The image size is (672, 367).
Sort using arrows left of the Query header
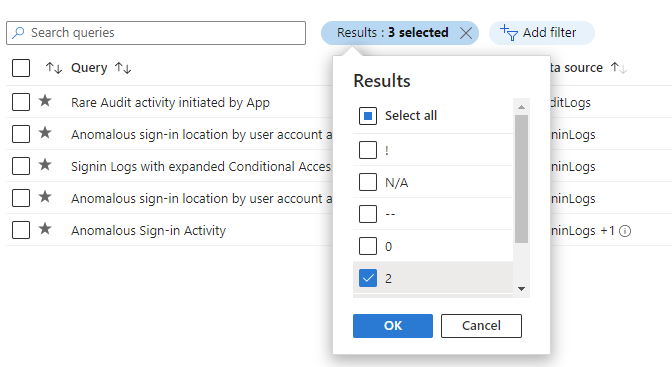(54, 68)
